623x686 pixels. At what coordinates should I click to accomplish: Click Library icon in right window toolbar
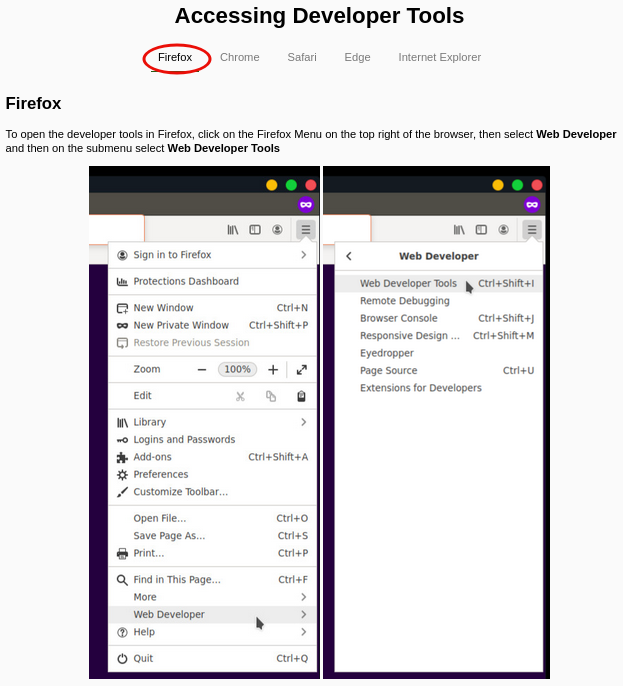click(x=459, y=230)
